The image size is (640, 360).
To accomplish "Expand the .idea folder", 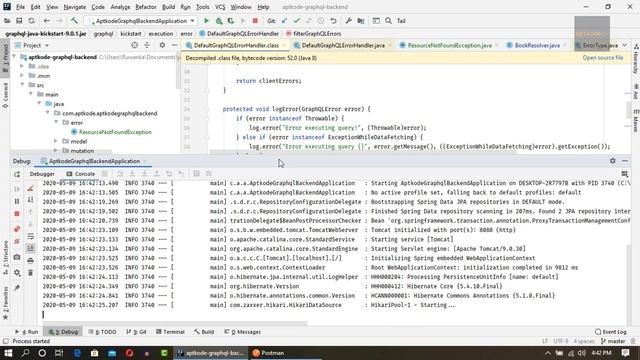I will pyautogui.click(x=22, y=66).
